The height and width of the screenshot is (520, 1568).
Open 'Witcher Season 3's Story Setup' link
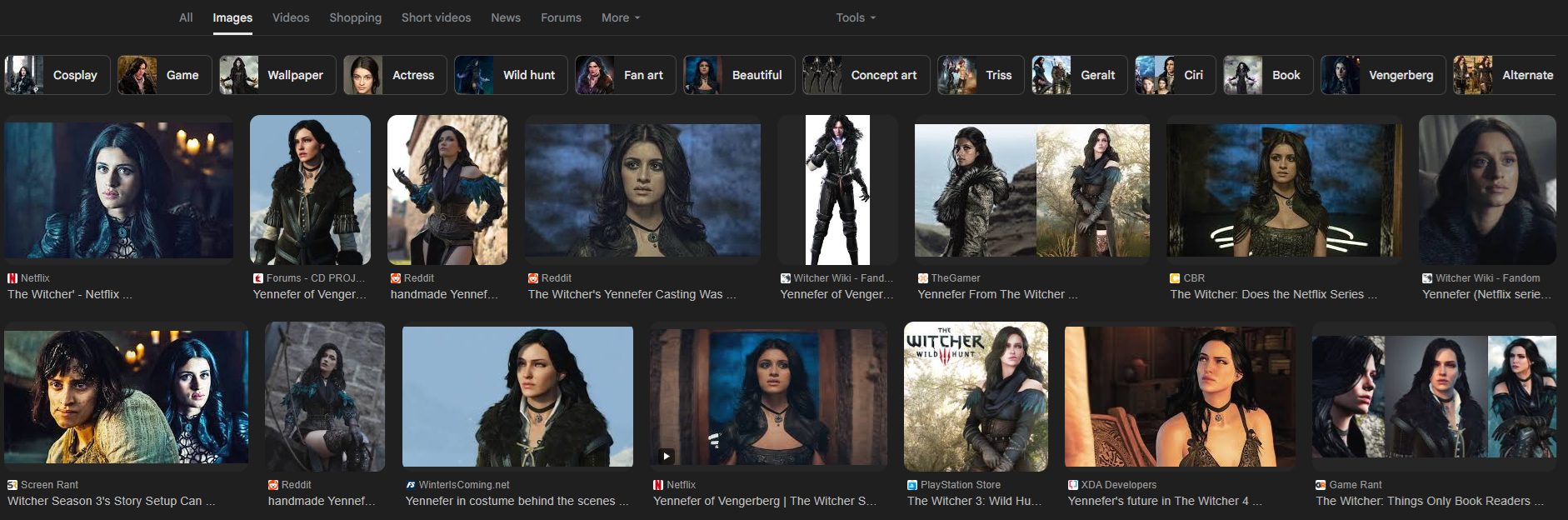tap(112, 501)
